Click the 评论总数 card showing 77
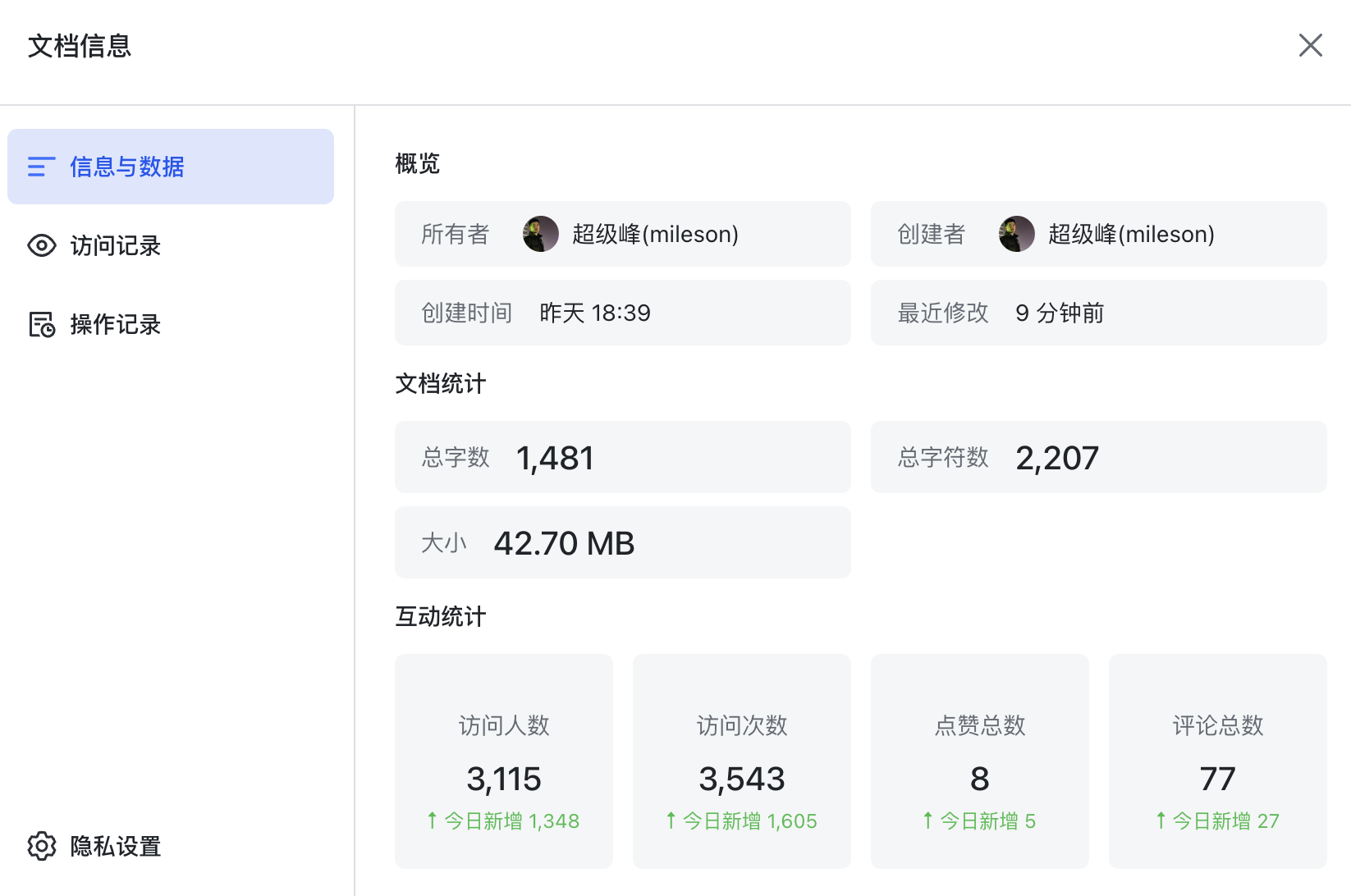 click(1218, 761)
